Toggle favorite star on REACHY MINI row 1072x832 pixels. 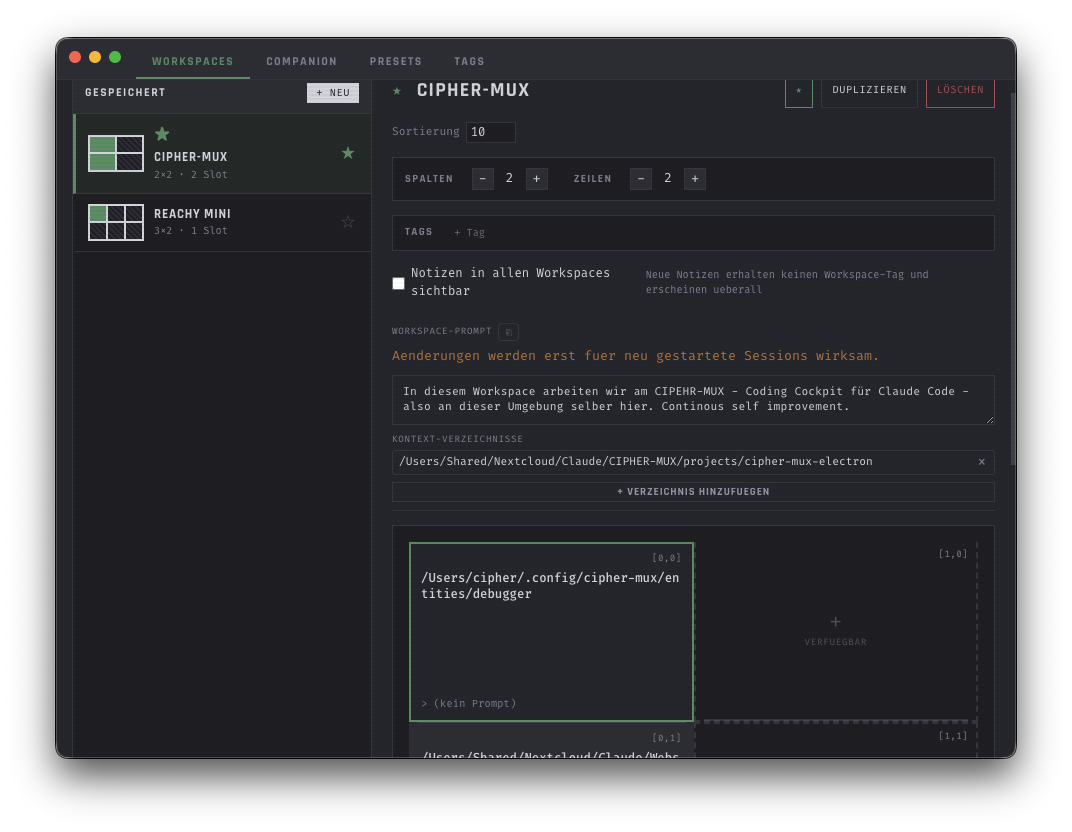(348, 222)
